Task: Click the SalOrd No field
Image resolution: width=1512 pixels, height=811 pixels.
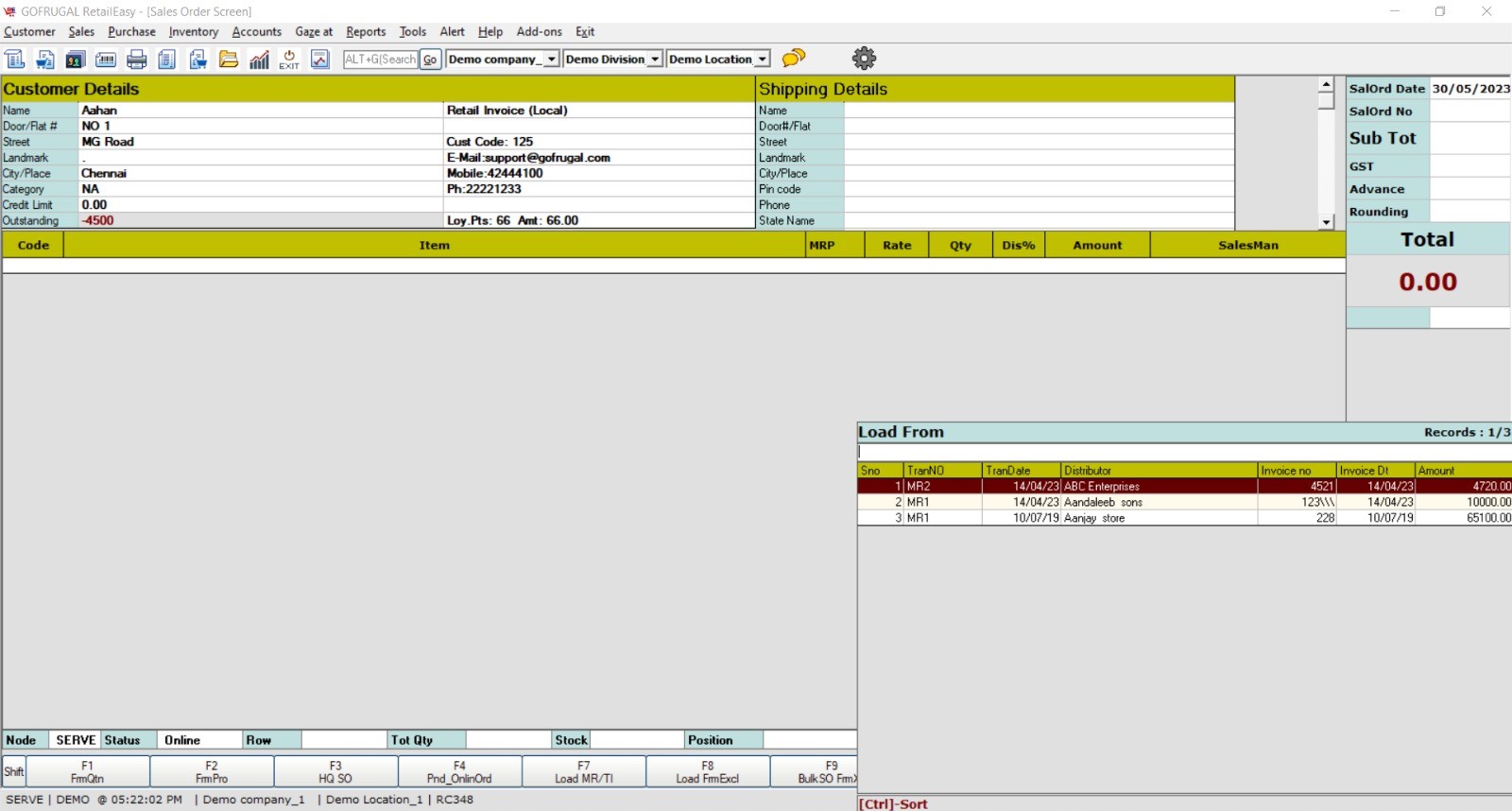Action: pyautogui.click(x=1469, y=112)
